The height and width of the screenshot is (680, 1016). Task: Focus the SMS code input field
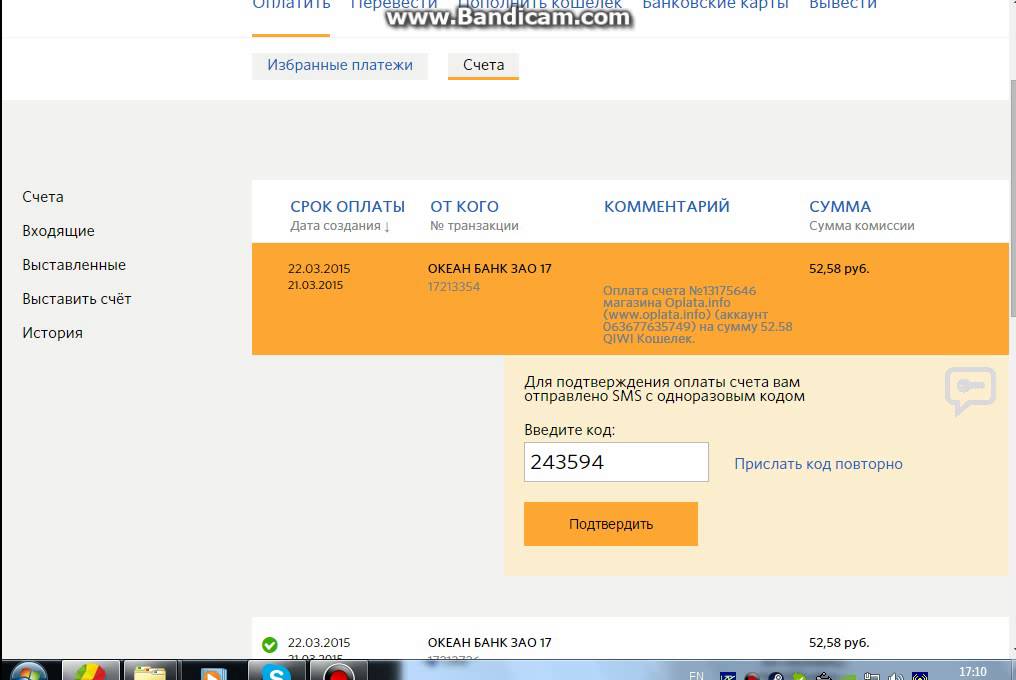[616, 462]
